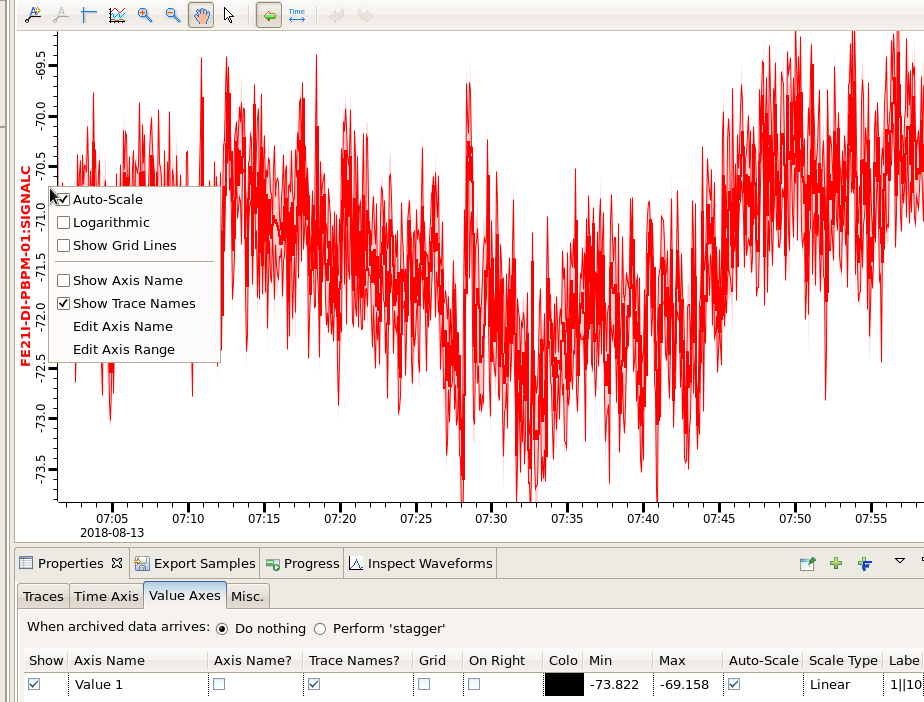This screenshot has height=702, width=924.
Task: Click the Add Formula plus-F icon
Action: (x=864, y=563)
